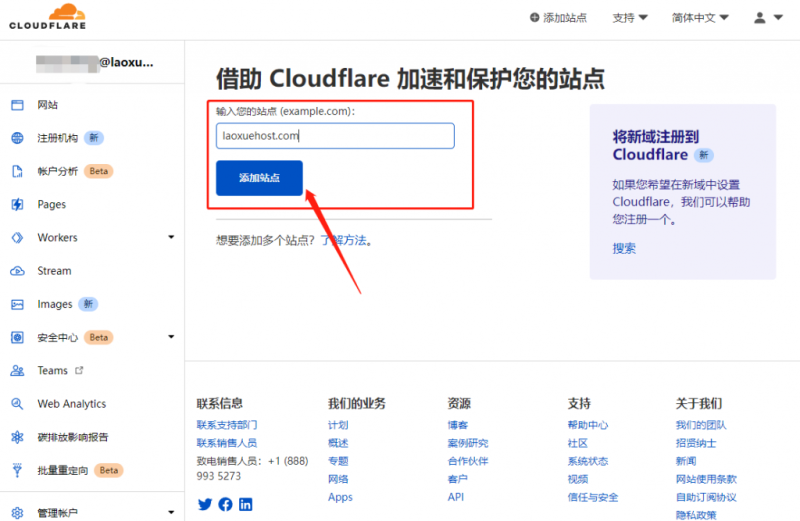Open 帮助中心 footer link
This screenshot has height=521, width=800.
coord(588,425)
